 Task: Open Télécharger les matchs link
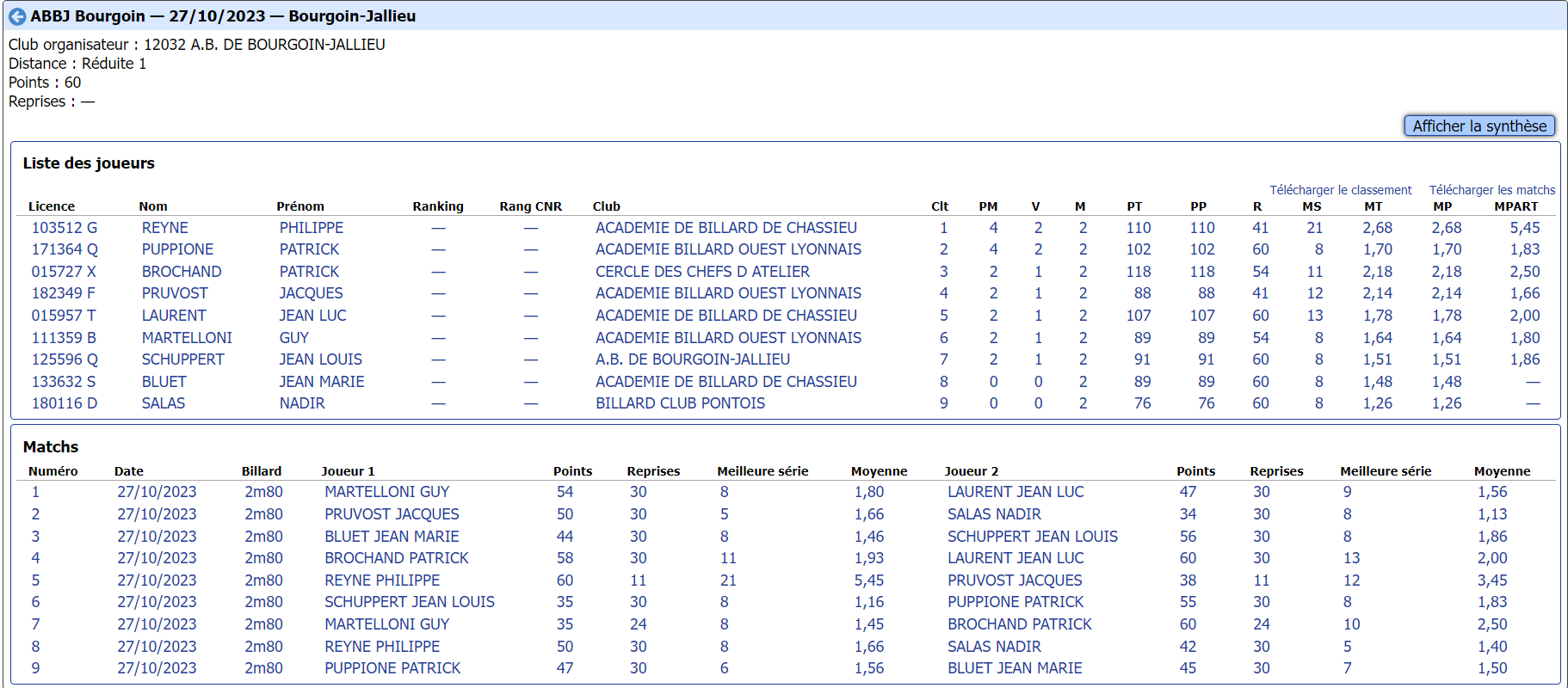(x=1492, y=190)
